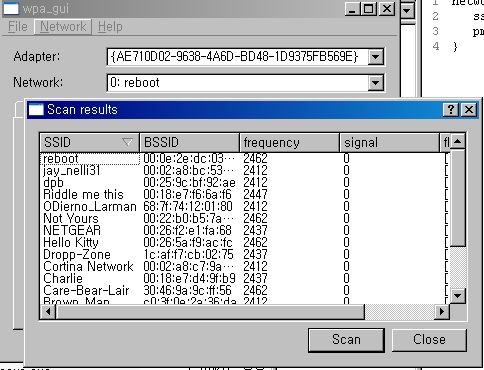Click the Close button in Scan results
The height and width of the screenshot is (370, 484).
click(x=429, y=340)
